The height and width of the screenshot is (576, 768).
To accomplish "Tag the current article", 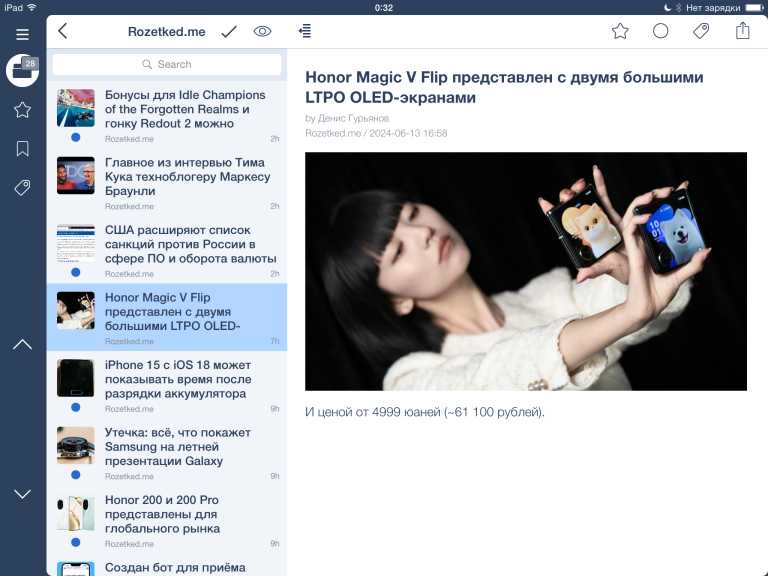I will click(701, 31).
